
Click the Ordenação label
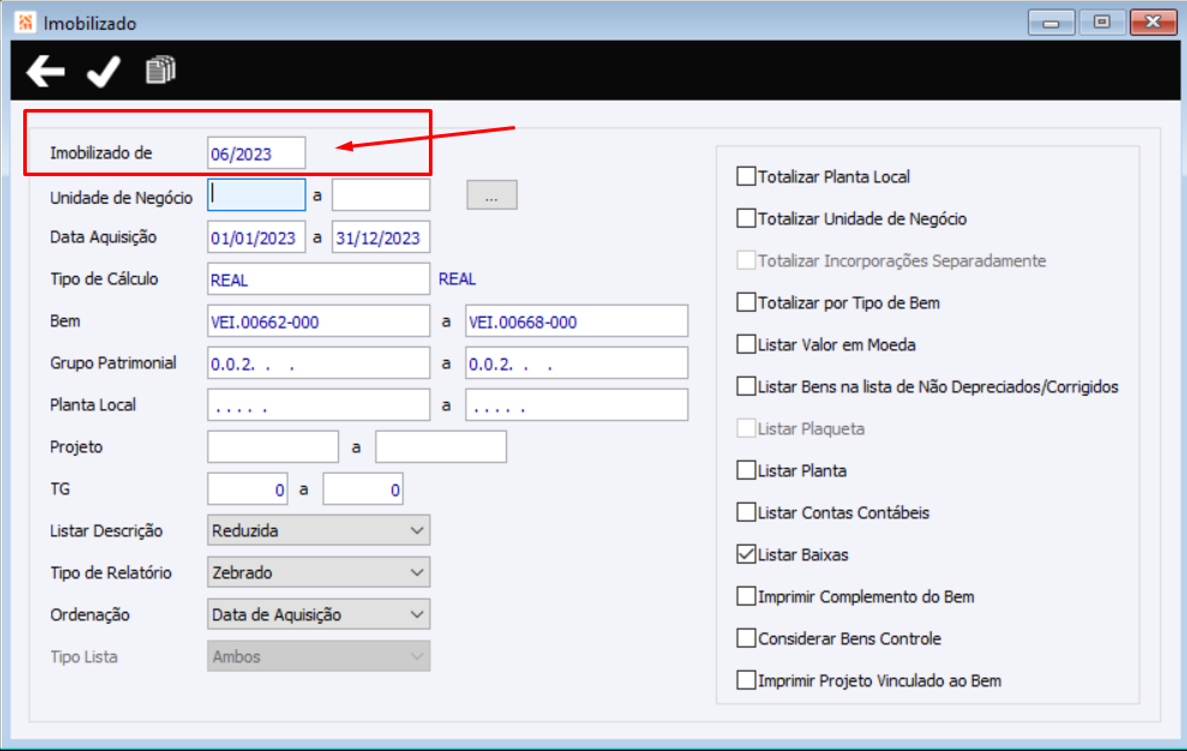click(89, 615)
